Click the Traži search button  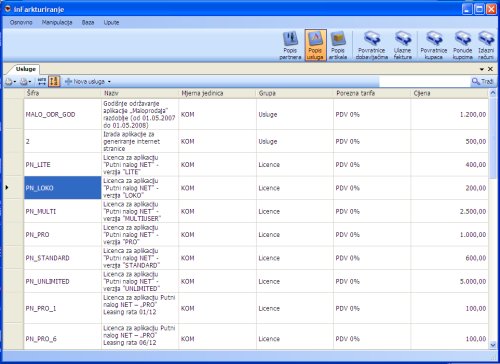pos(483,81)
